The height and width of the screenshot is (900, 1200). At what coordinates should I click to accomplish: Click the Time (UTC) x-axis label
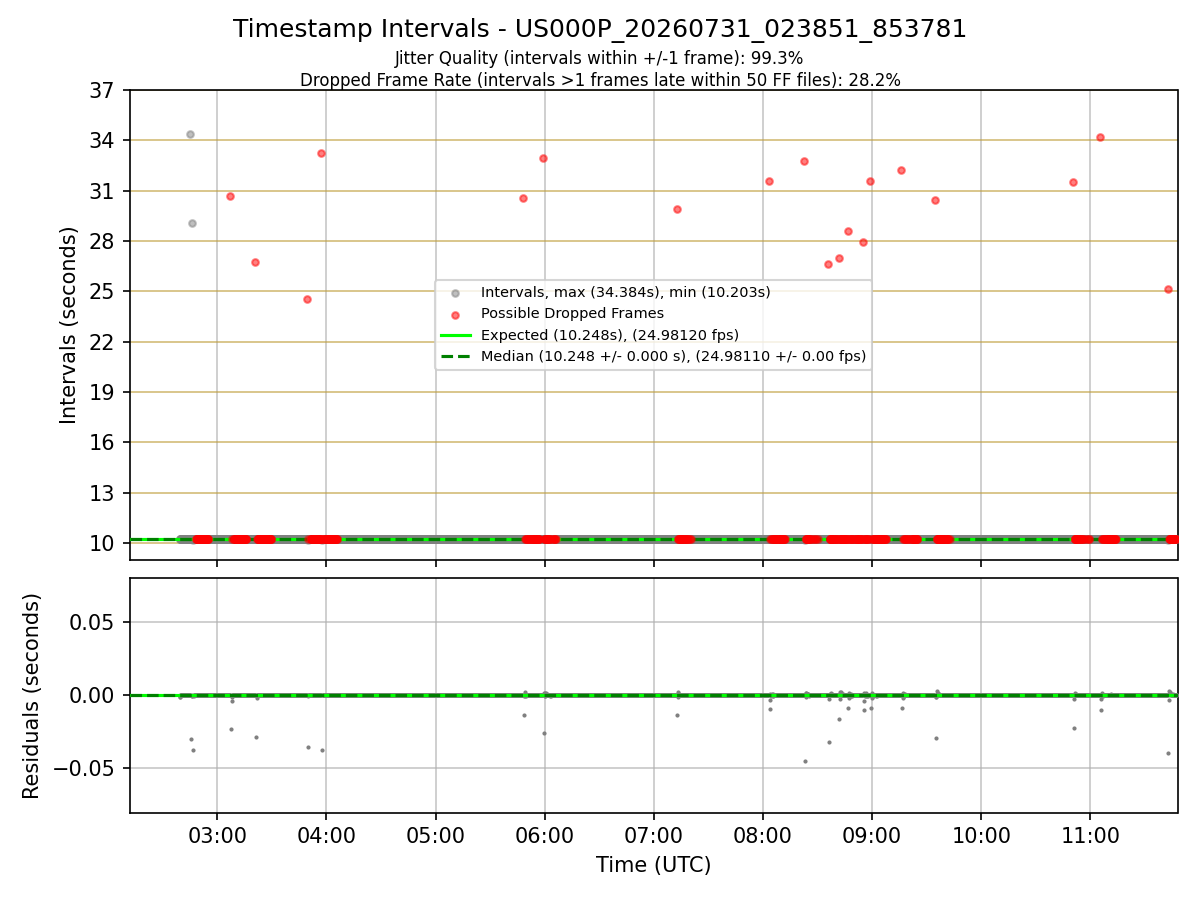[x=653, y=865]
